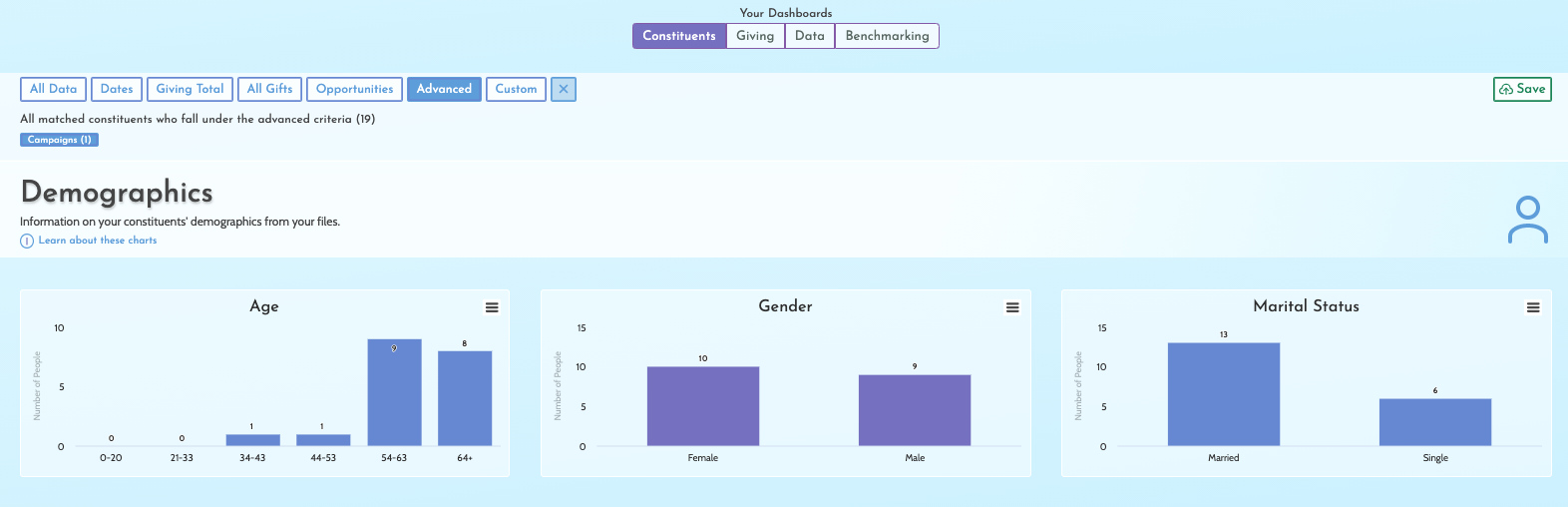Viewport: 1568px width, 507px height.
Task: Open Learn about these charts link
Action: pyautogui.click(x=98, y=241)
